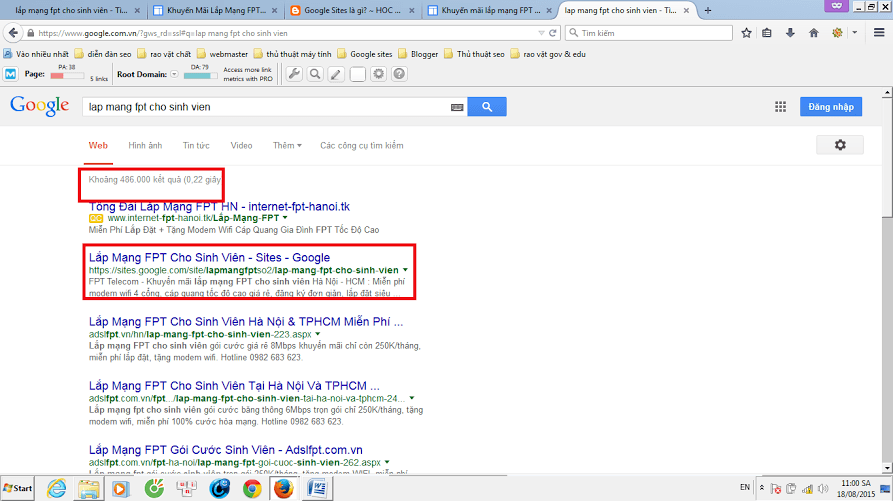Open Google search settings gear
Screen dimensions: 893x501
coord(840,145)
